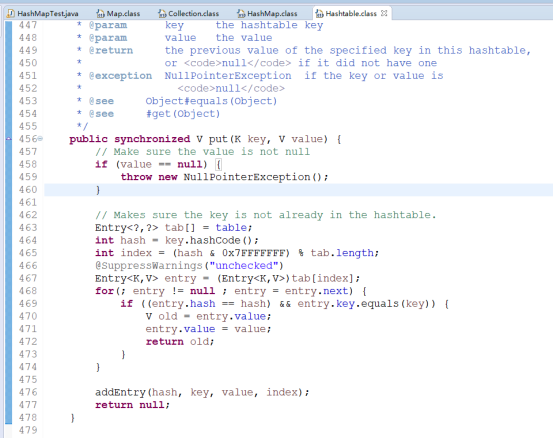Screen dimensions: 553x439
Task: Click 'key.hashCode()' on line 464
Action: pos(210,240)
